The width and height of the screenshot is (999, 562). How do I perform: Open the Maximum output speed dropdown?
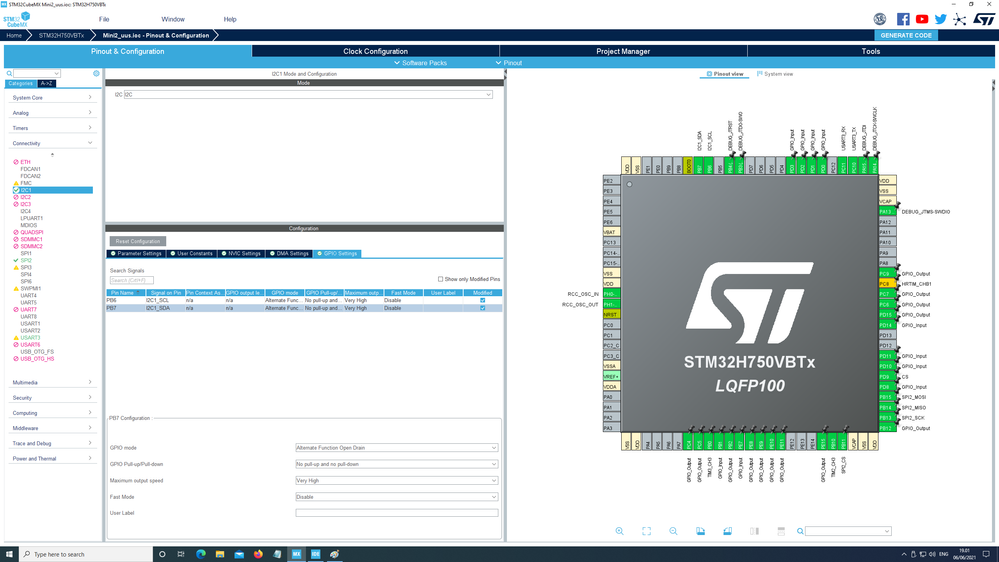click(396, 480)
